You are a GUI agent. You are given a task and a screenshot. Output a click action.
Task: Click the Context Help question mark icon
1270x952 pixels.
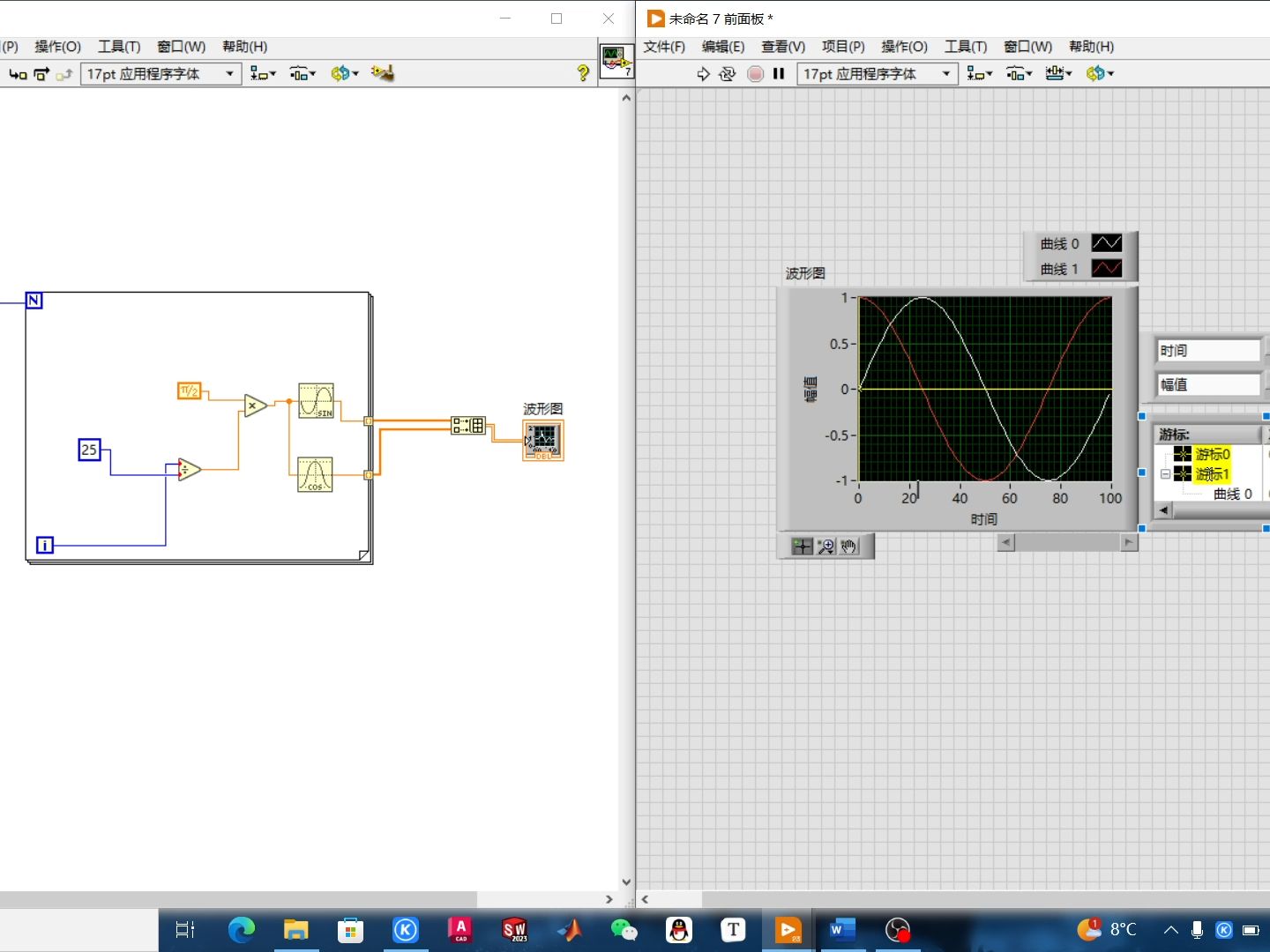coord(583,73)
